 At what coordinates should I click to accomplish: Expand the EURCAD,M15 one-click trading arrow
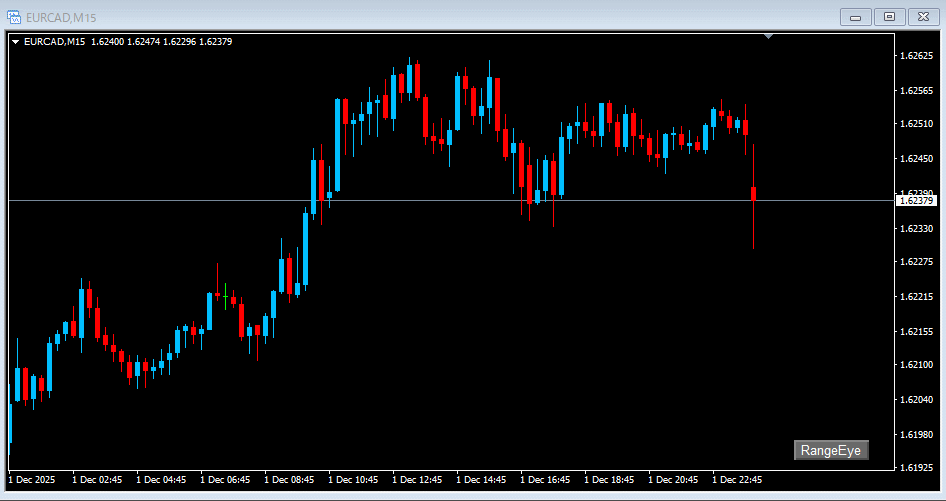click(x=15, y=41)
